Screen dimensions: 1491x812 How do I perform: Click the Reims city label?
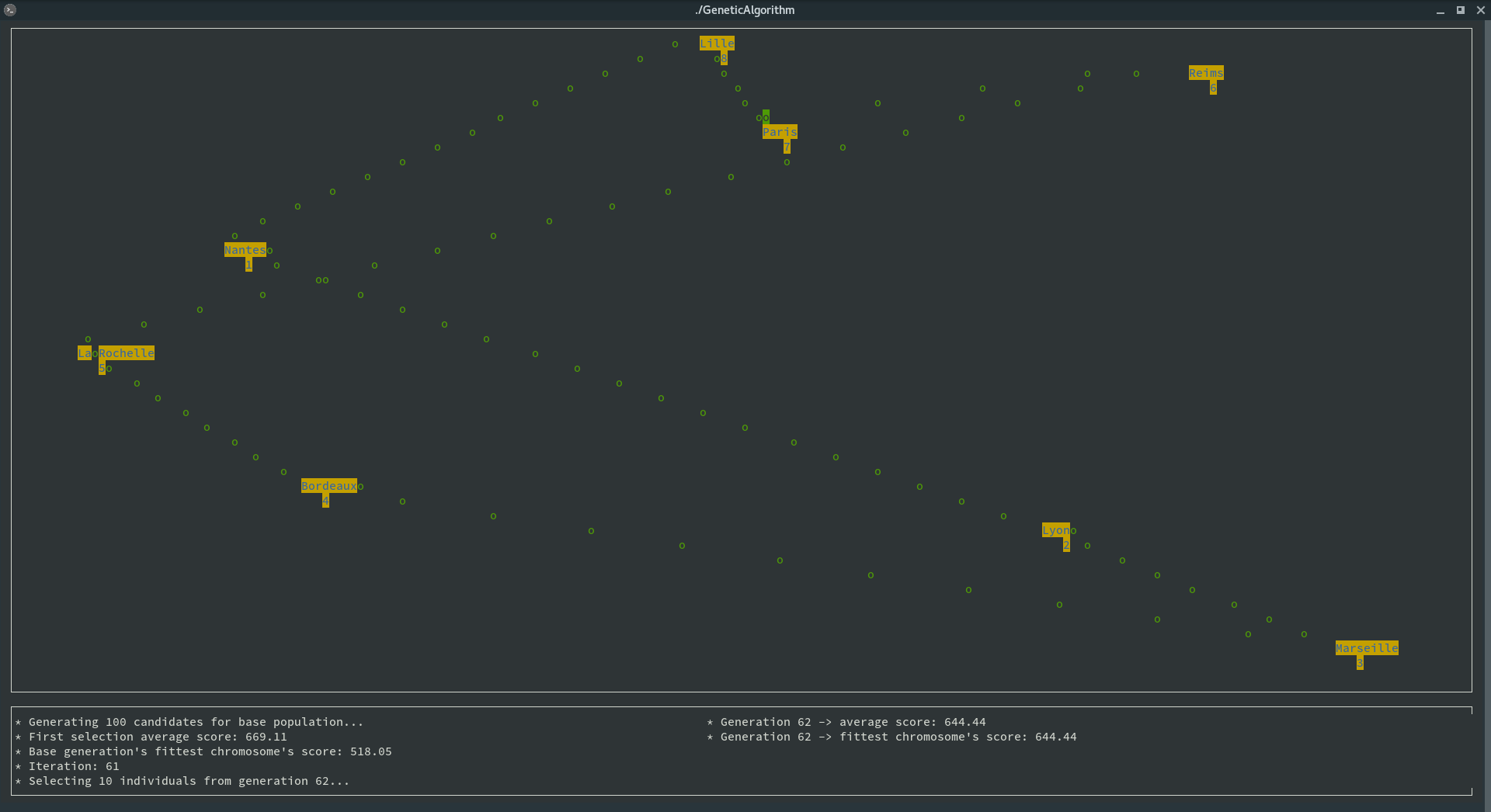tap(1206, 73)
